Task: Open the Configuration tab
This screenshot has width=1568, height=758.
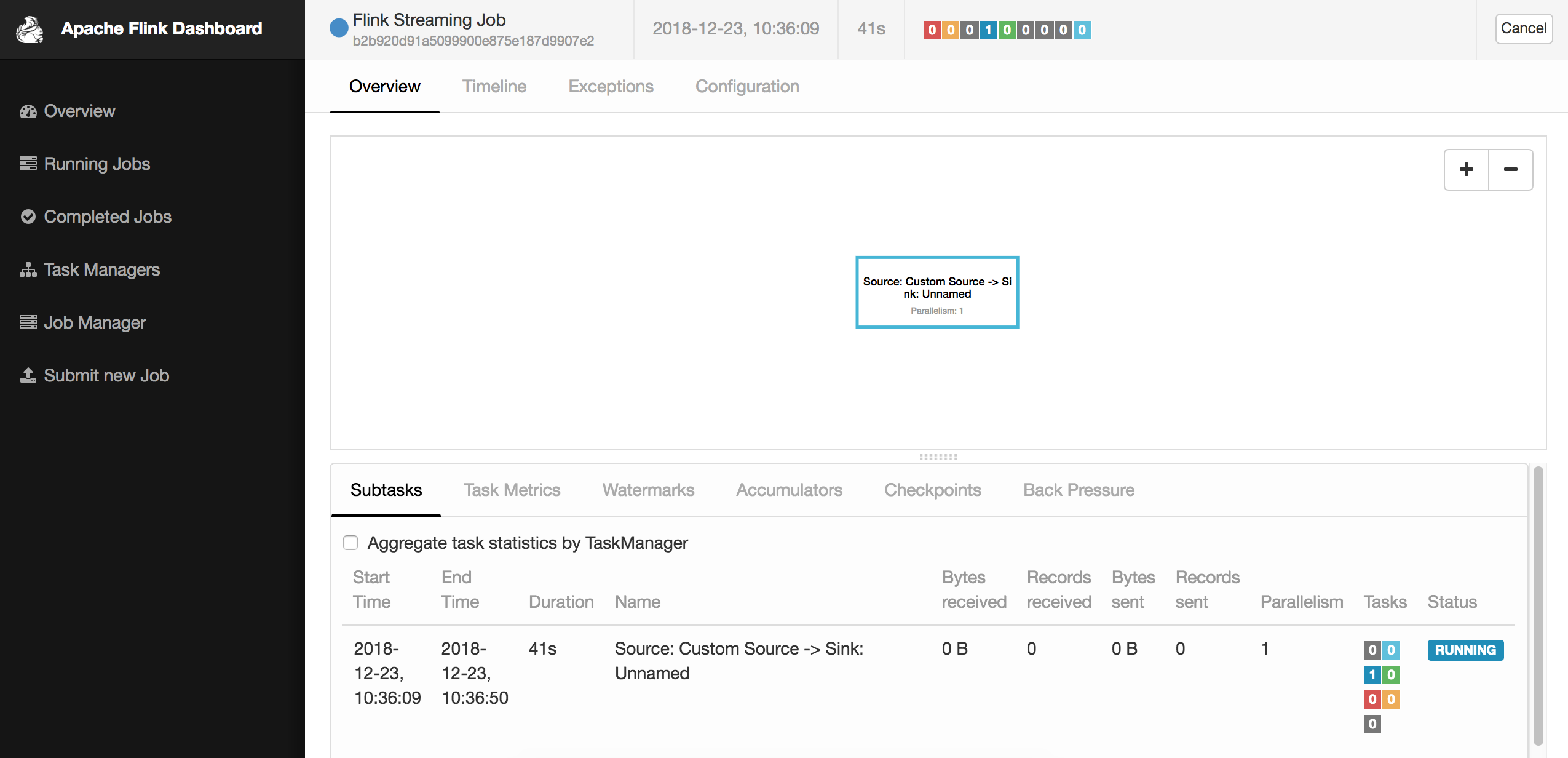Action: 746,86
